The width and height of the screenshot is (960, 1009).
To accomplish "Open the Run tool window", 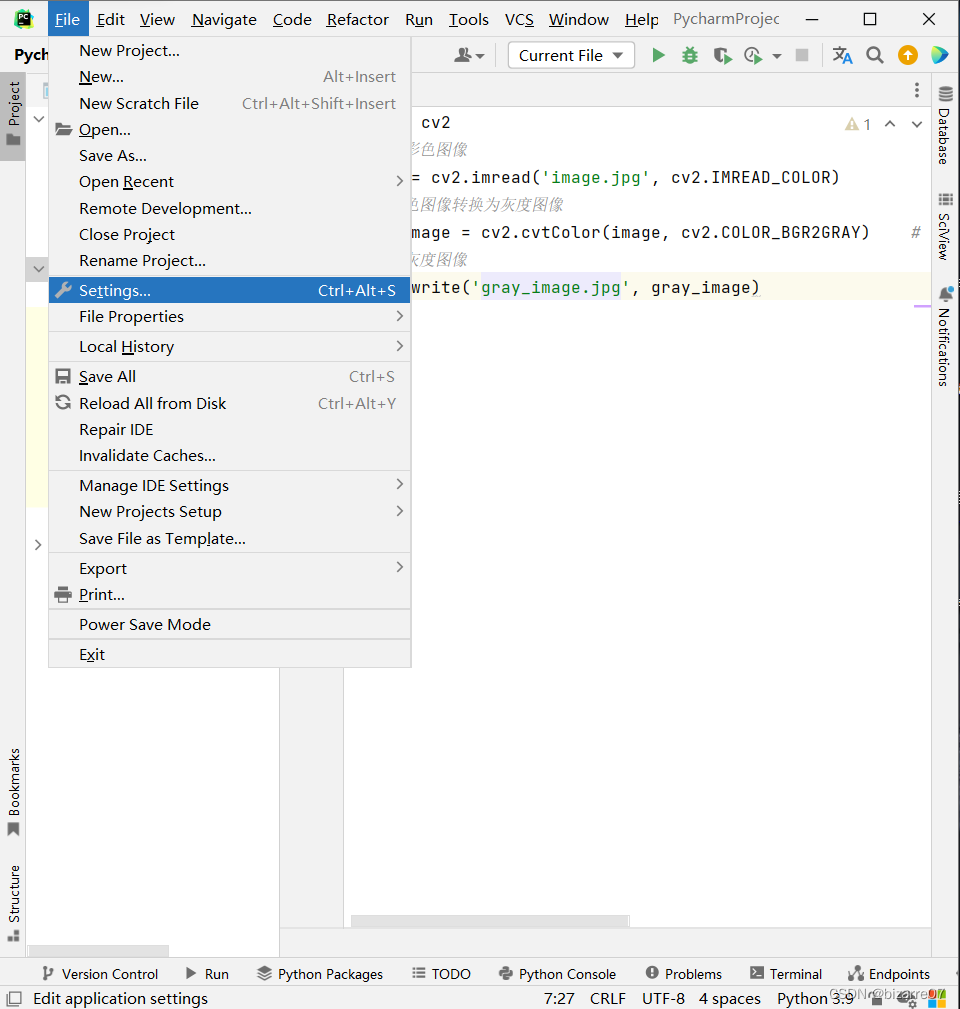I will (207, 974).
